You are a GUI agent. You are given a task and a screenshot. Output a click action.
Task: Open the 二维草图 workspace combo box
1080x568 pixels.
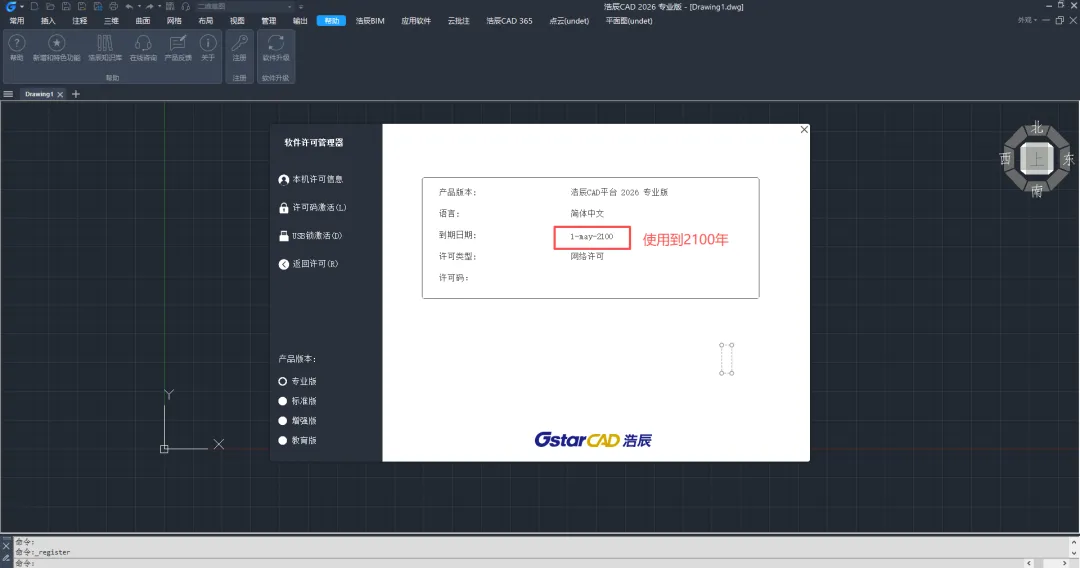pos(245,6)
